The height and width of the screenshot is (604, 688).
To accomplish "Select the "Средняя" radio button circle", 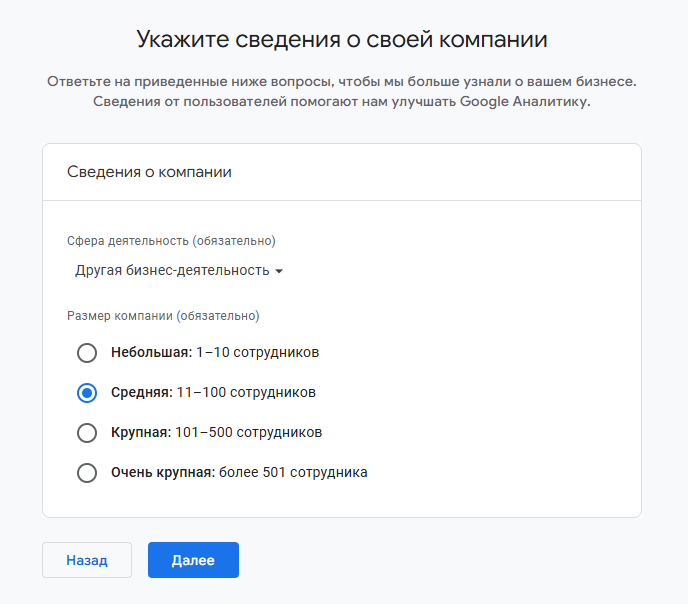I will tap(87, 393).
